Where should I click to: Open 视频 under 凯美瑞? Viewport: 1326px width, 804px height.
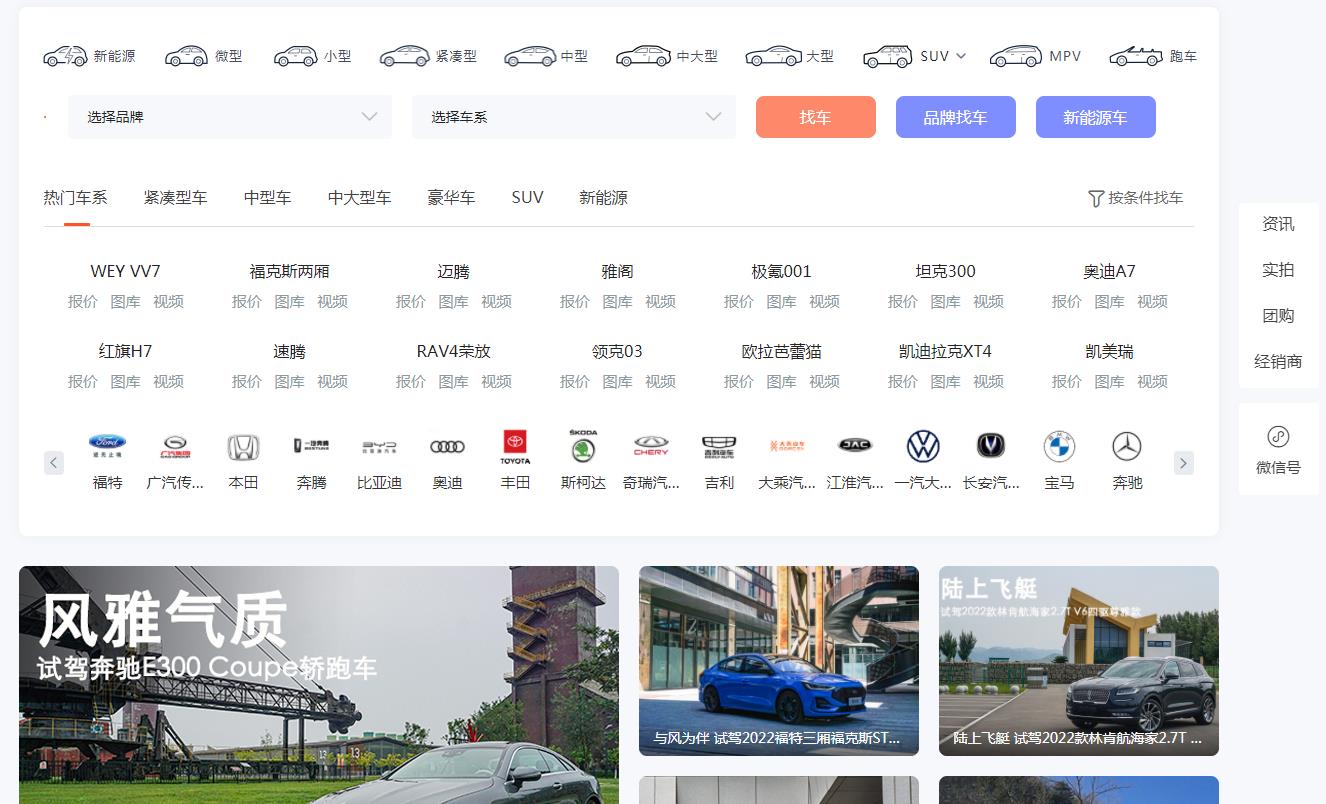tap(1152, 381)
